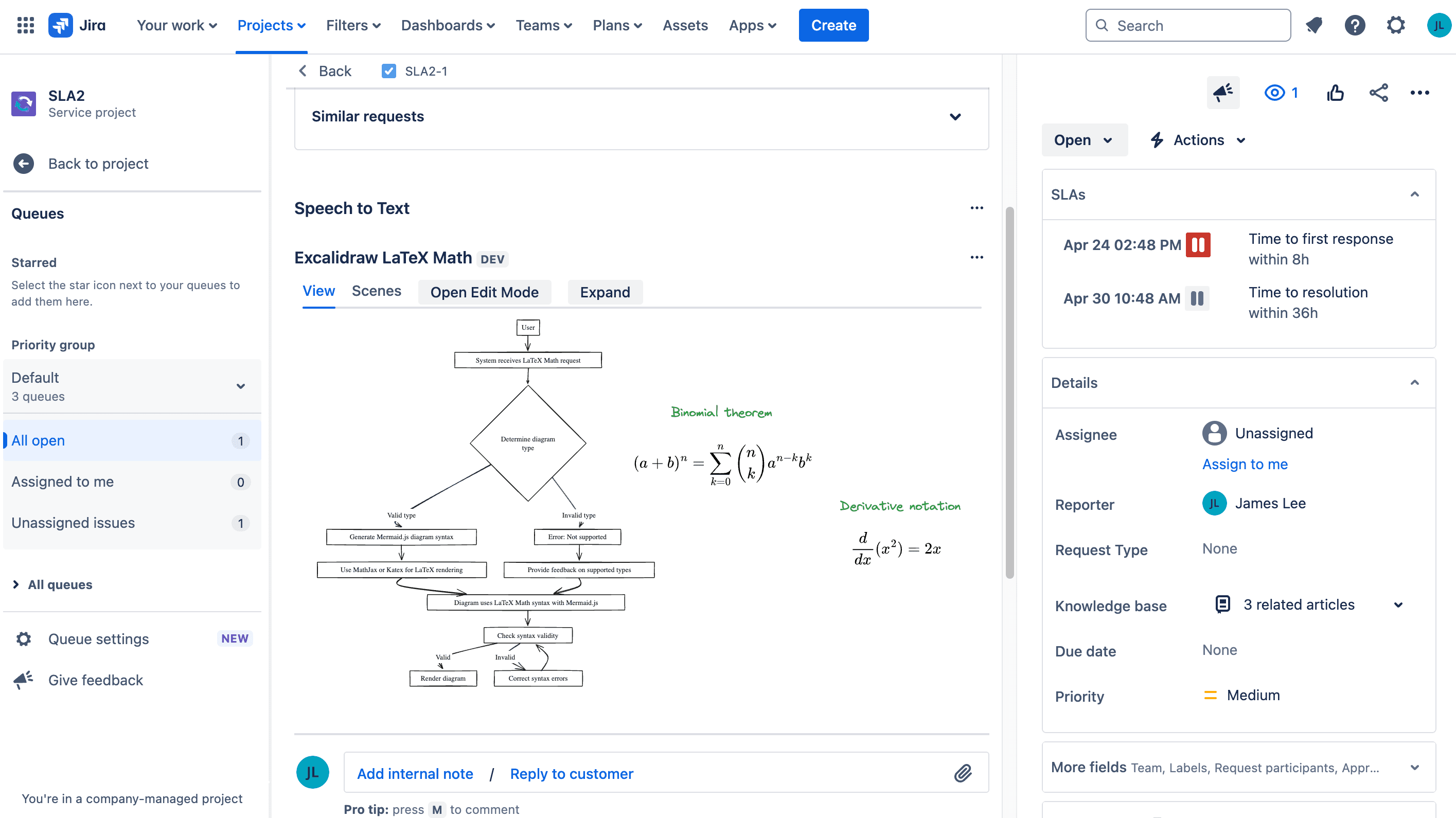Click the thumbs up vote icon
The width and height of the screenshot is (1456, 818).
1335,93
